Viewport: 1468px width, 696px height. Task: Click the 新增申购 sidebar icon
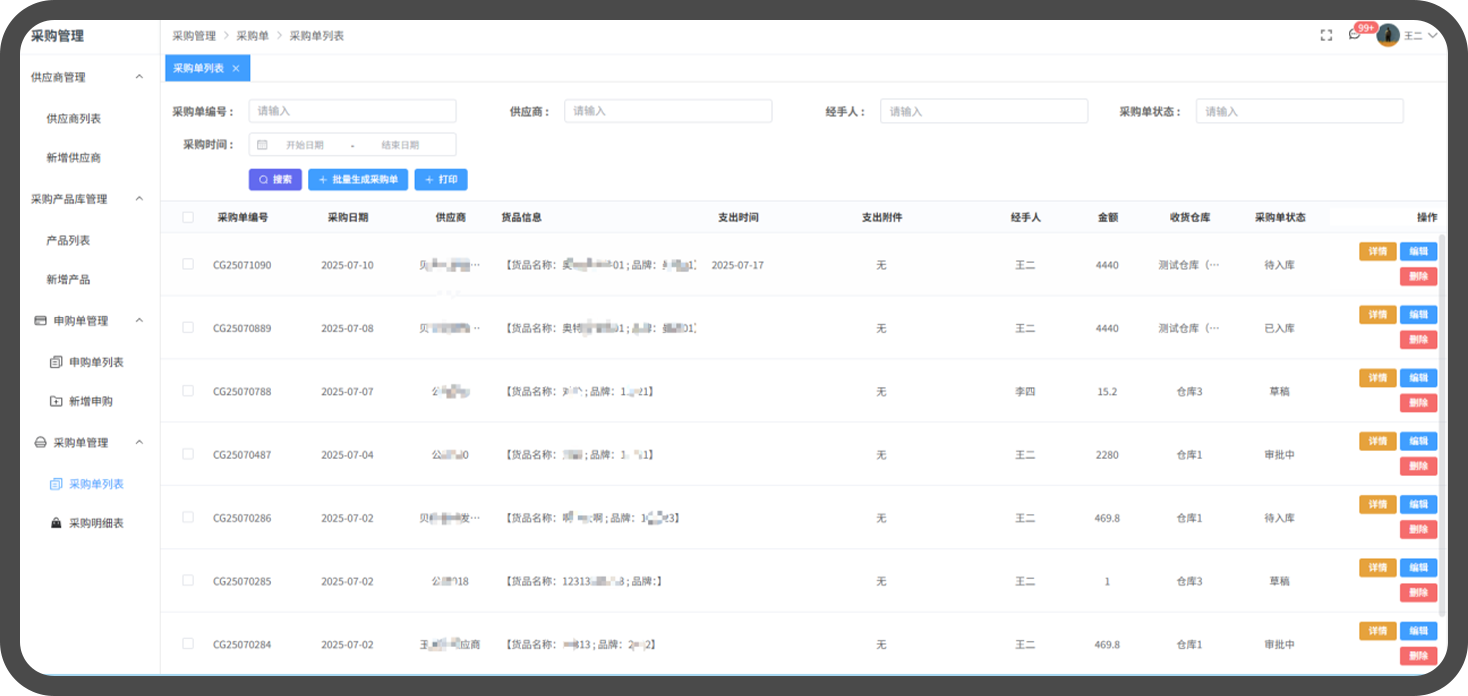coord(56,401)
